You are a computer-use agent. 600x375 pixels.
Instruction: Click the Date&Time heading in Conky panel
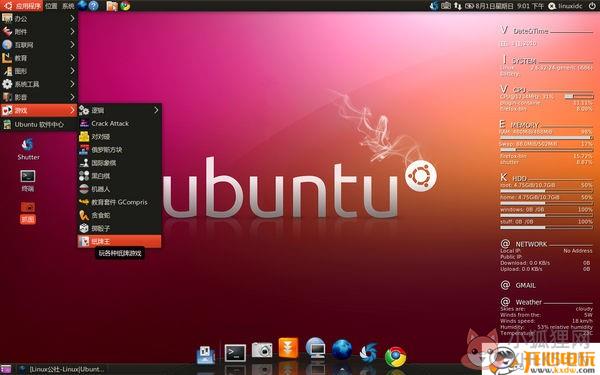tap(531, 31)
